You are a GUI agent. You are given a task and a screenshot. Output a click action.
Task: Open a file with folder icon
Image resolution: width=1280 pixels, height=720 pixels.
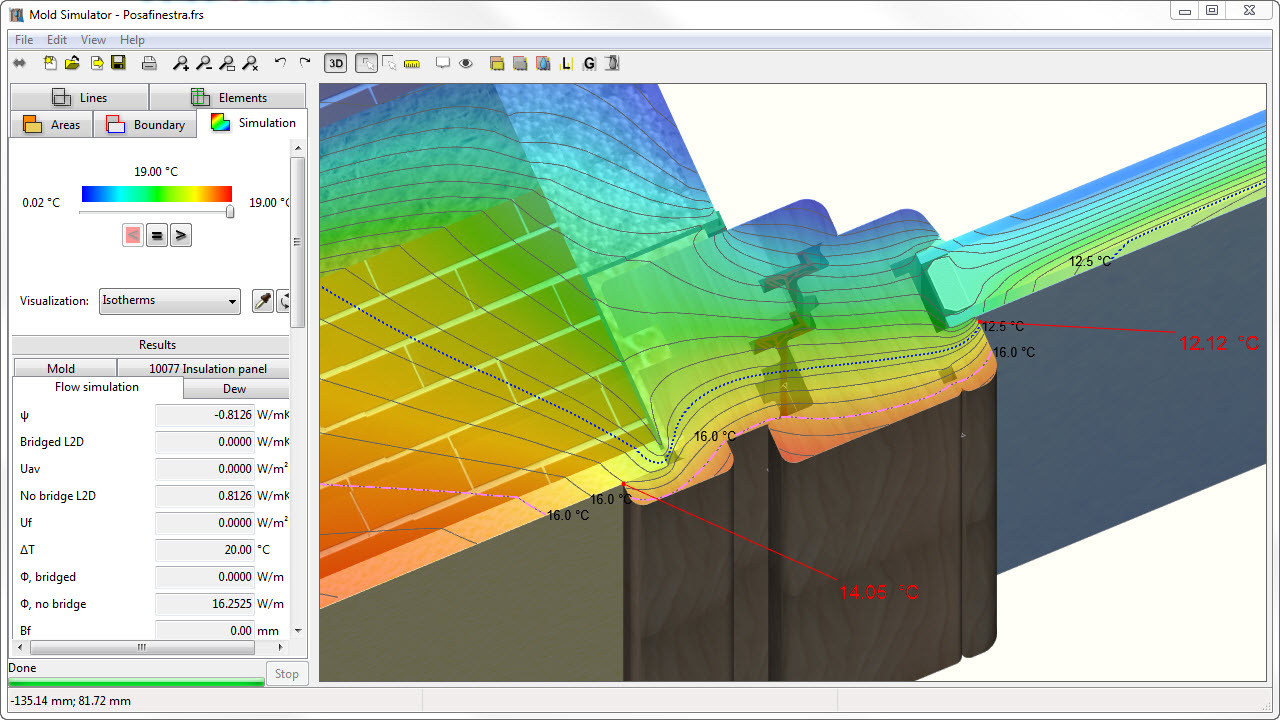tap(72, 63)
